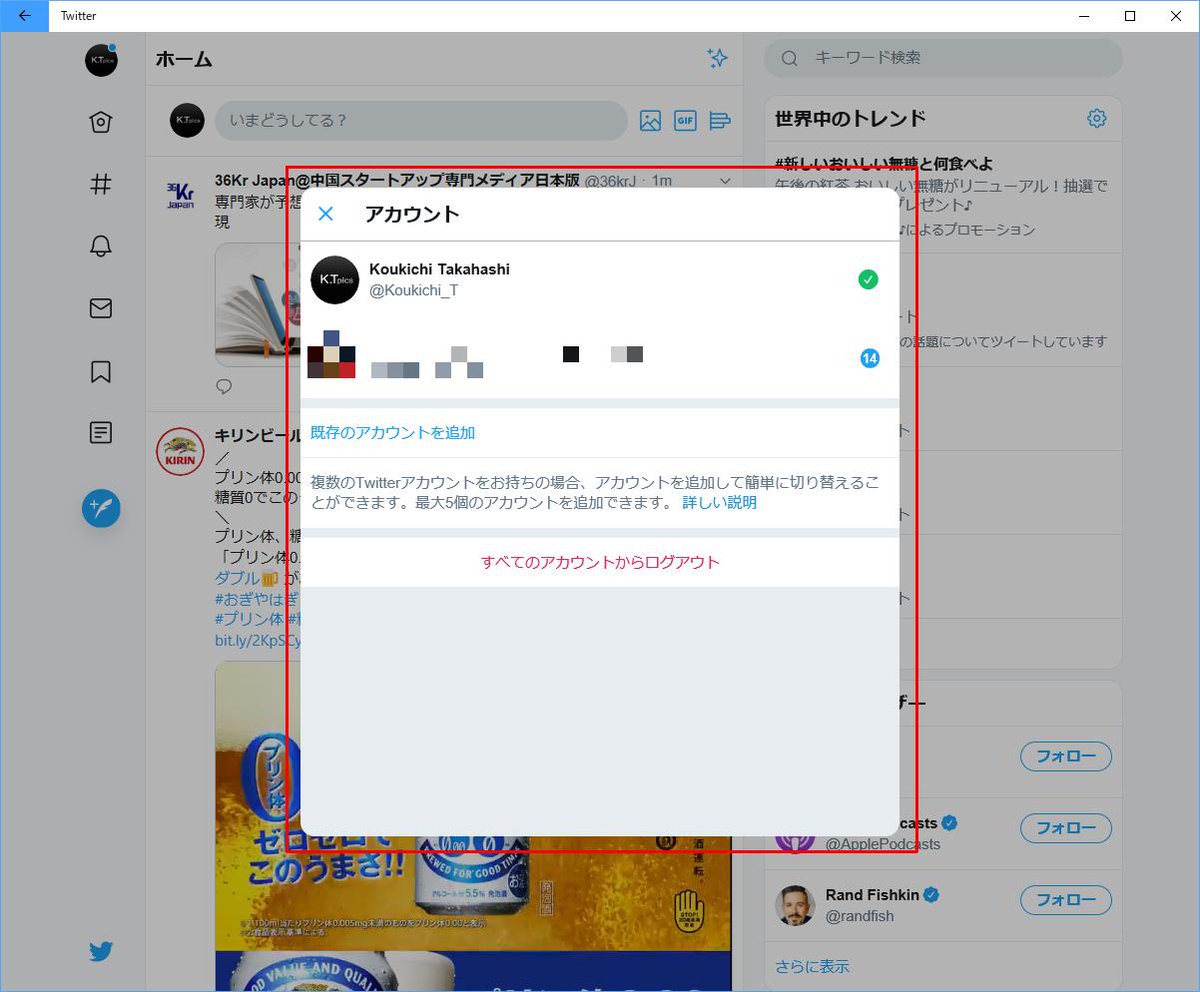The height and width of the screenshot is (992, 1200).
Task: Open the Explore hashtag icon
Action: 101,184
